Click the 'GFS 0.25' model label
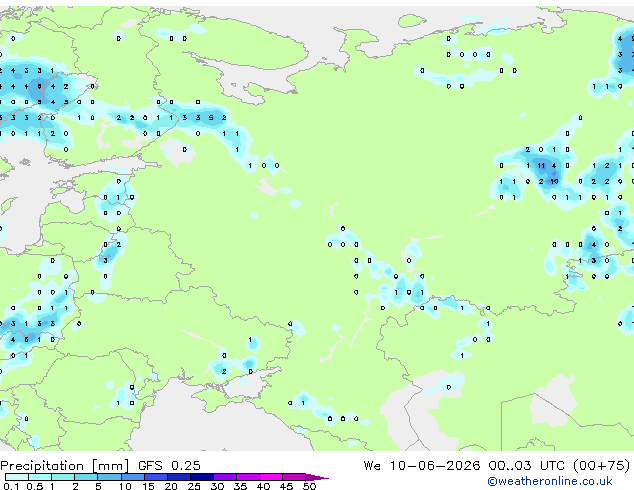Screen dimensions: 634x490 click(169, 466)
